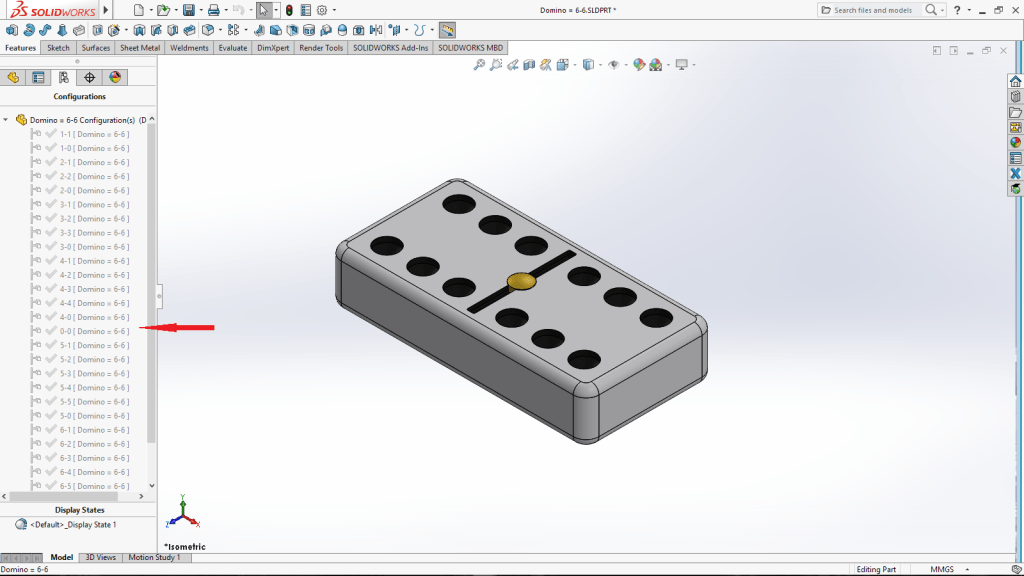This screenshot has height=576, width=1024.
Task: Switch to the Sketch ribbon tab
Action: point(58,47)
